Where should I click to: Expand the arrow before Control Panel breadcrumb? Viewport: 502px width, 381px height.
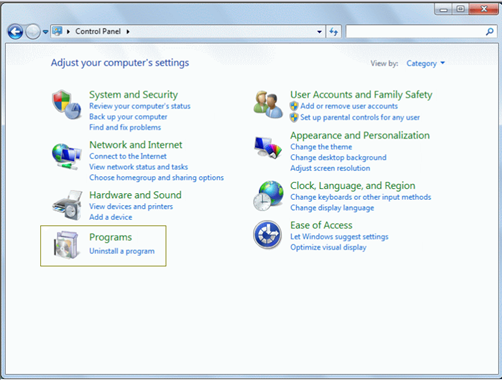pos(68,32)
